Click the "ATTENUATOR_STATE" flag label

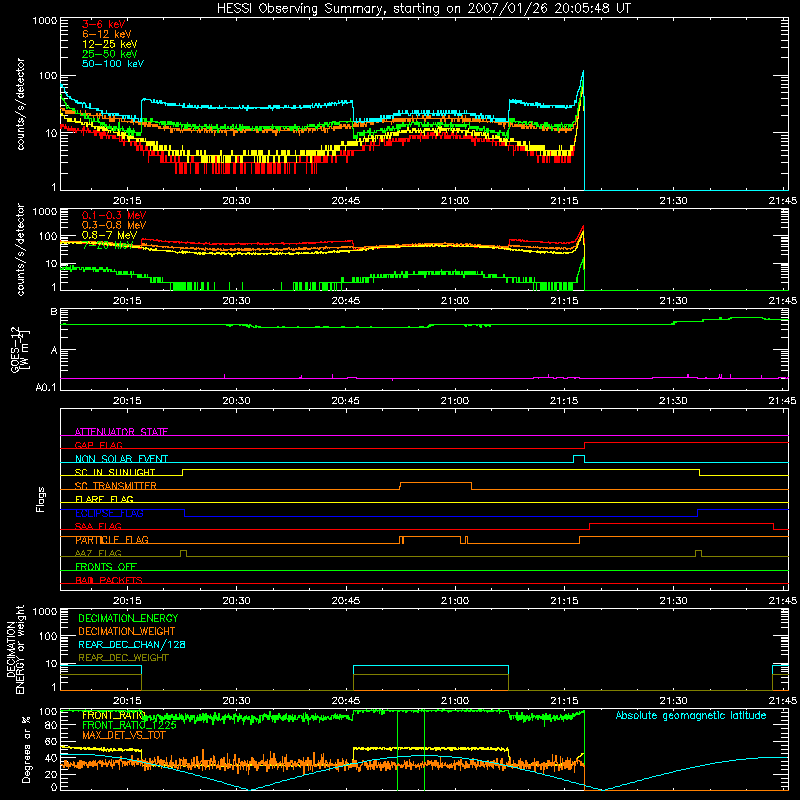tap(121, 432)
